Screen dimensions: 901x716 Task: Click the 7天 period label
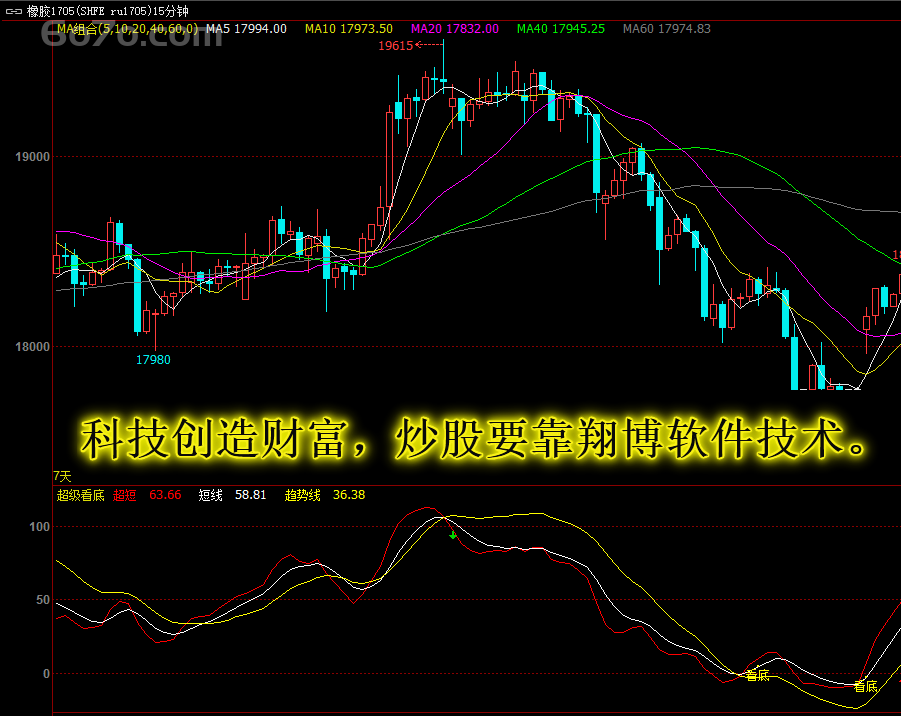pos(62,476)
